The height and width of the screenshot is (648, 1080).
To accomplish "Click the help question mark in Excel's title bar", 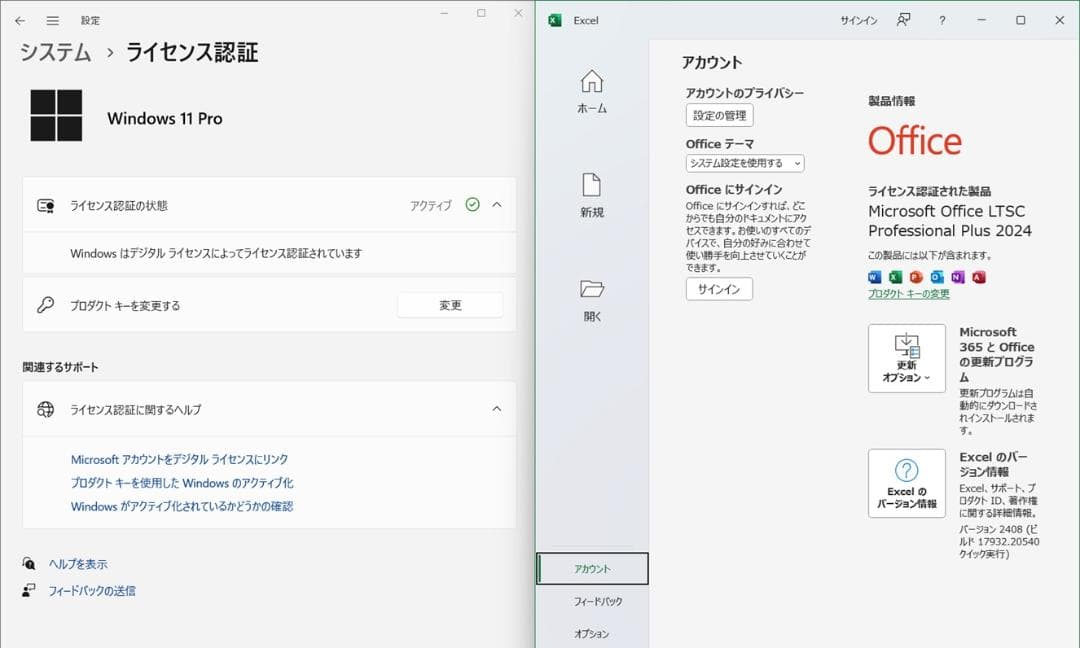I will (941, 20).
